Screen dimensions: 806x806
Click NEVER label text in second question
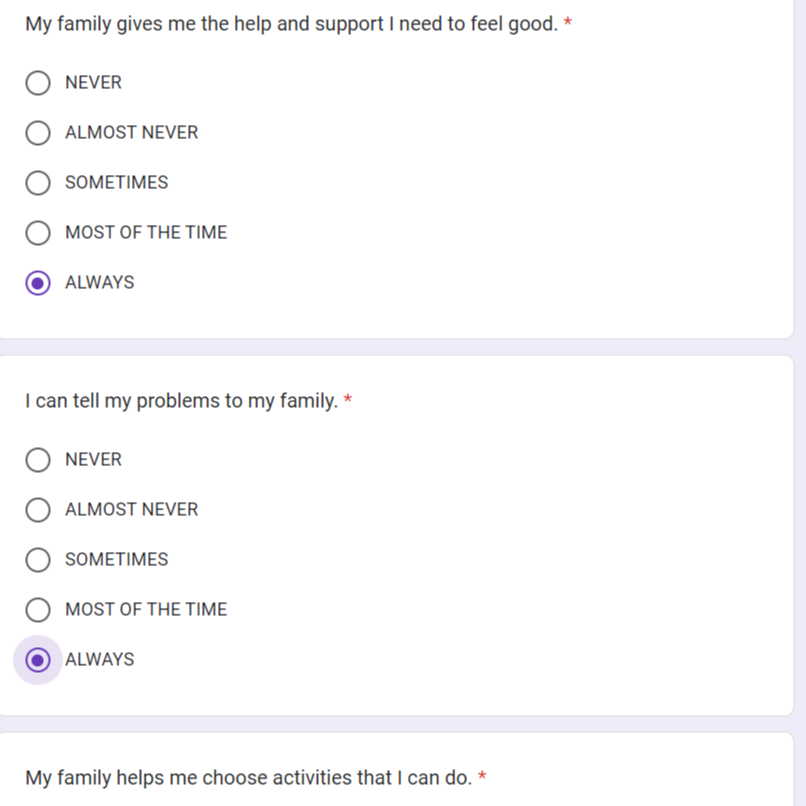click(x=94, y=459)
